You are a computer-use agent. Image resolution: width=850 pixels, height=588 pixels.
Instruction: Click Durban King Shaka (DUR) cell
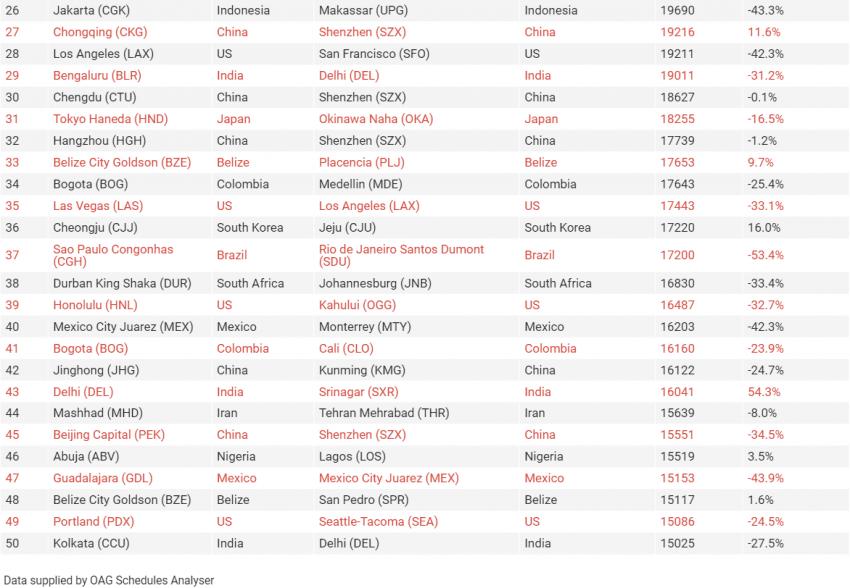point(122,283)
